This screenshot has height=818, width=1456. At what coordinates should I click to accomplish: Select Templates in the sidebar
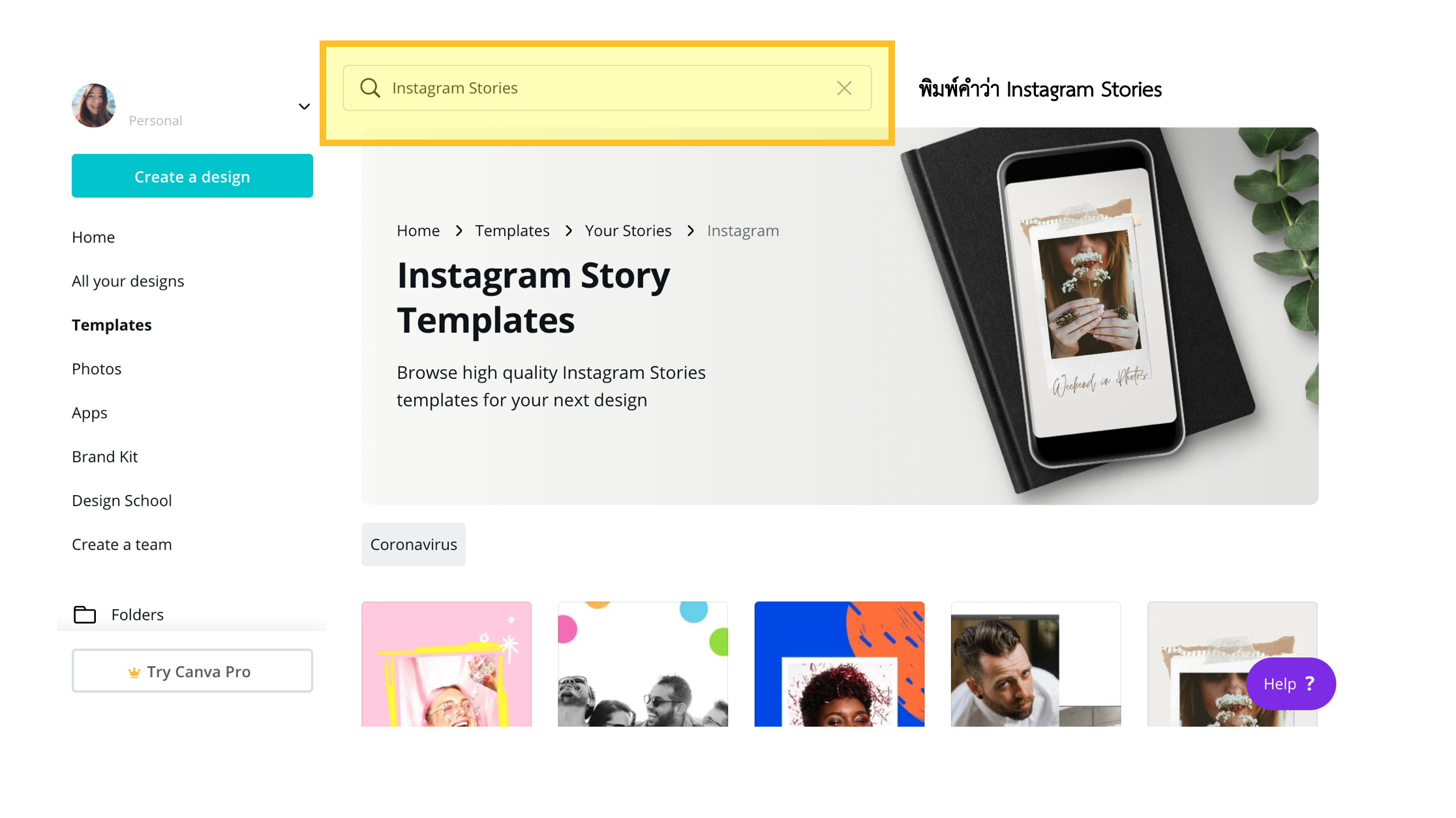(112, 325)
